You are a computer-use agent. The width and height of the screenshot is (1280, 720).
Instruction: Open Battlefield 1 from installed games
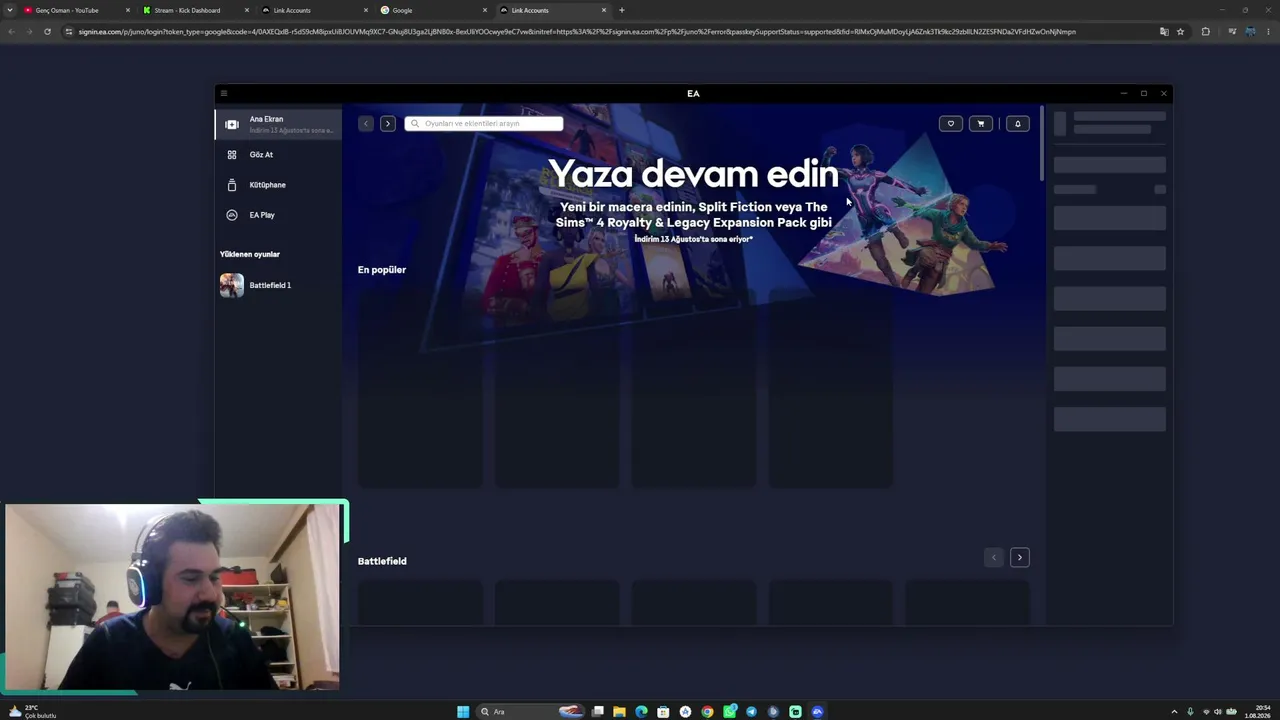278,285
